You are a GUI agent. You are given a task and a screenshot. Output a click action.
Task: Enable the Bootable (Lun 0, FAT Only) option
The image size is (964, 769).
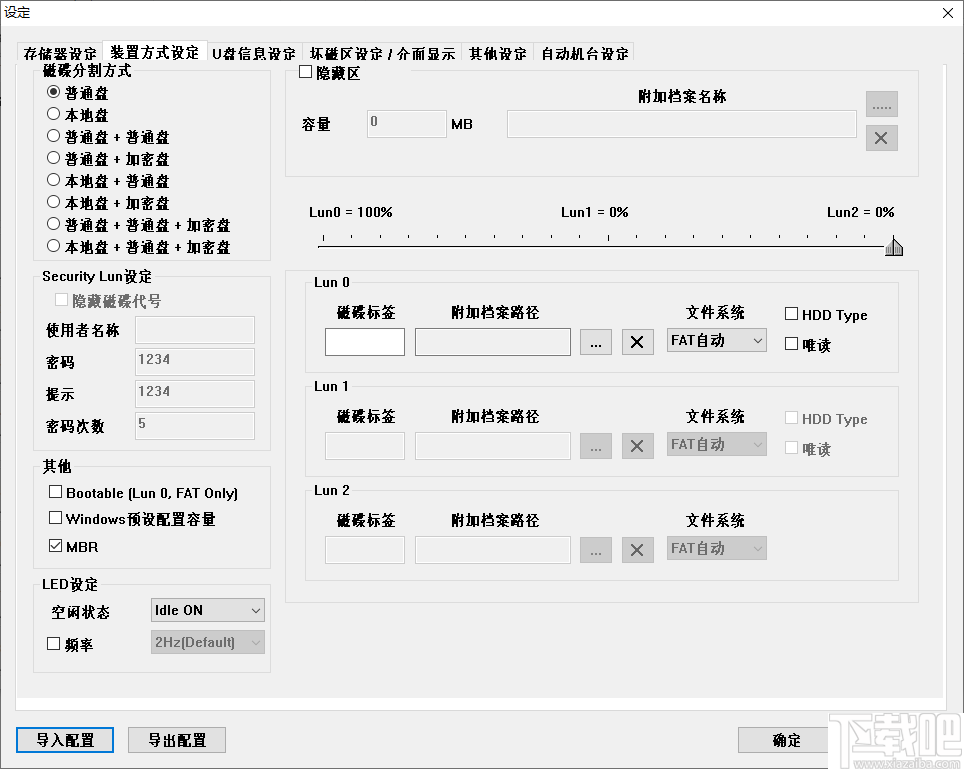coord(55,492)
